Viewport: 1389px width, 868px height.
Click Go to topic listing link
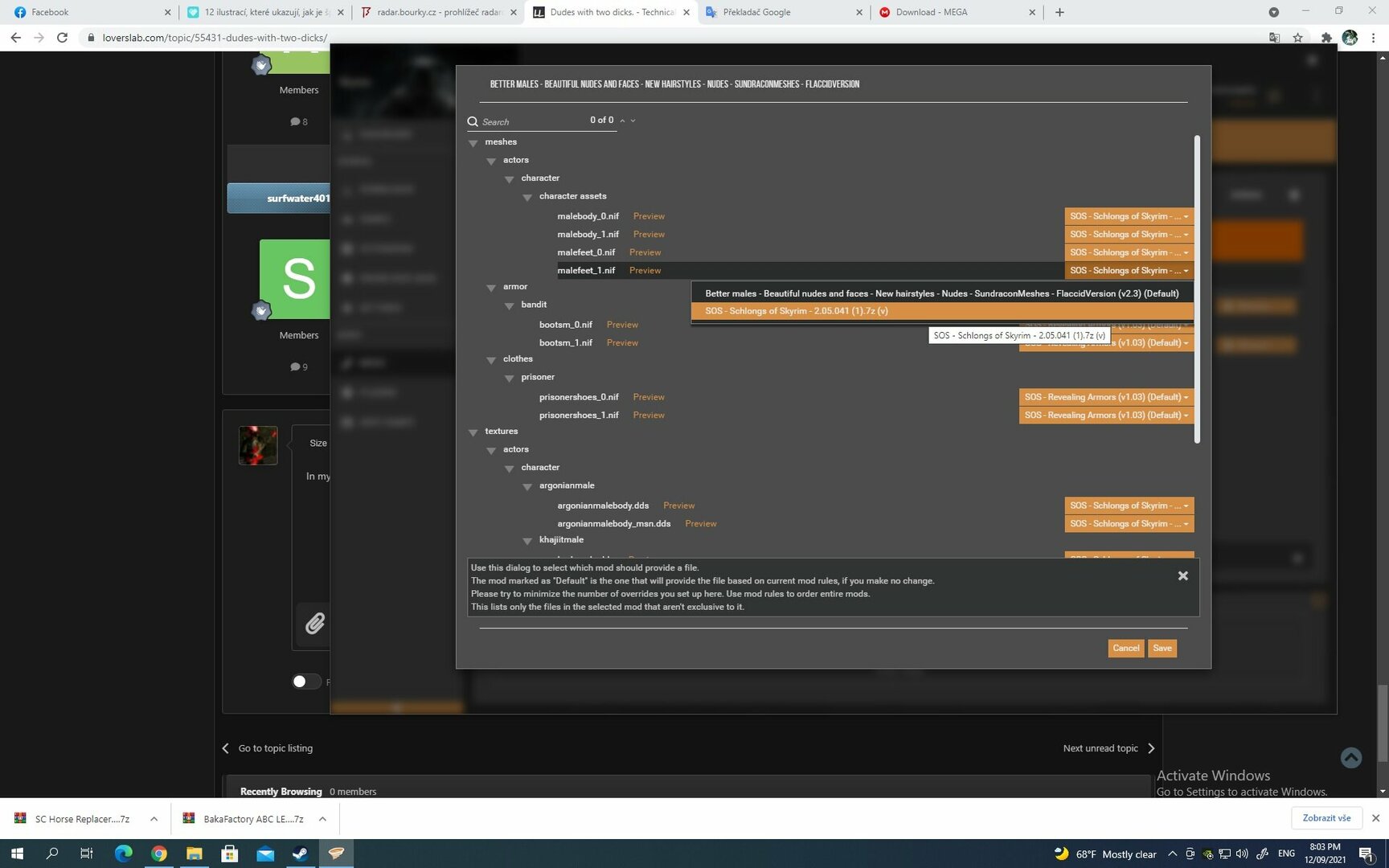[268, 748]
